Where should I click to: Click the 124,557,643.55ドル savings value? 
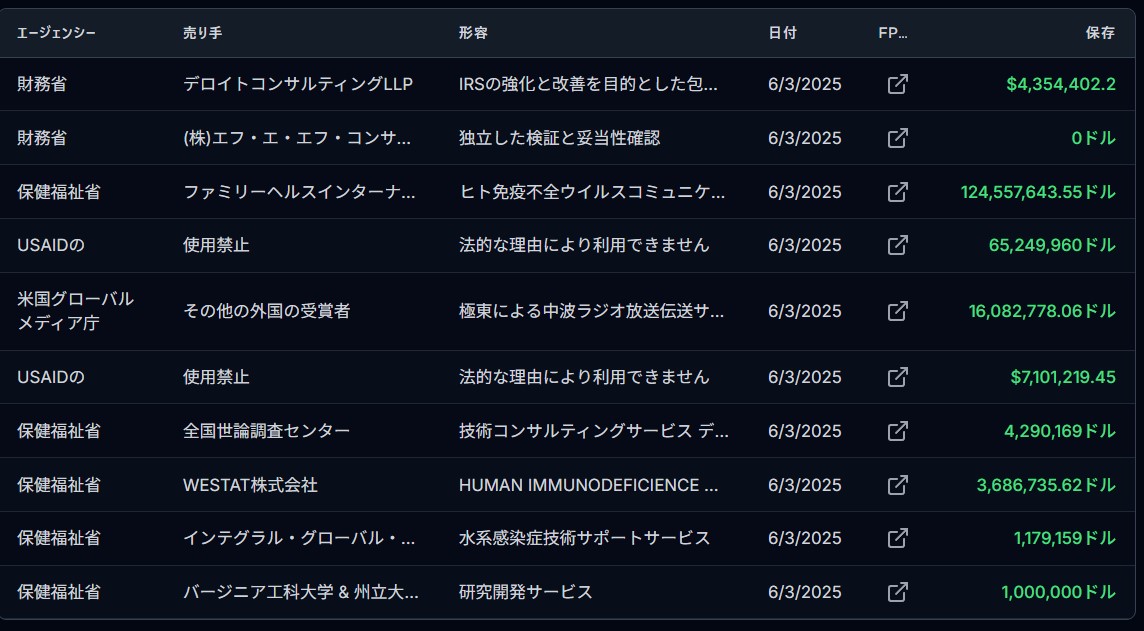pyautogui.click(x=1038, y=192)
